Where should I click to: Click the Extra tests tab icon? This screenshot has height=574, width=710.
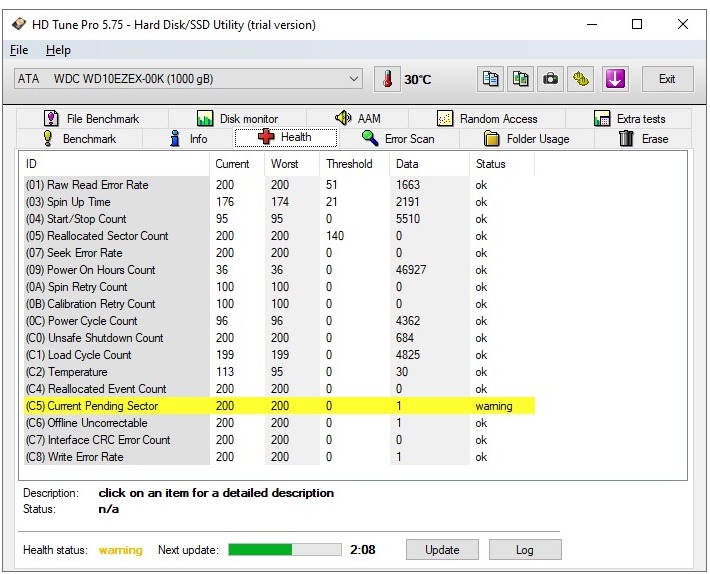pos(602,119)
